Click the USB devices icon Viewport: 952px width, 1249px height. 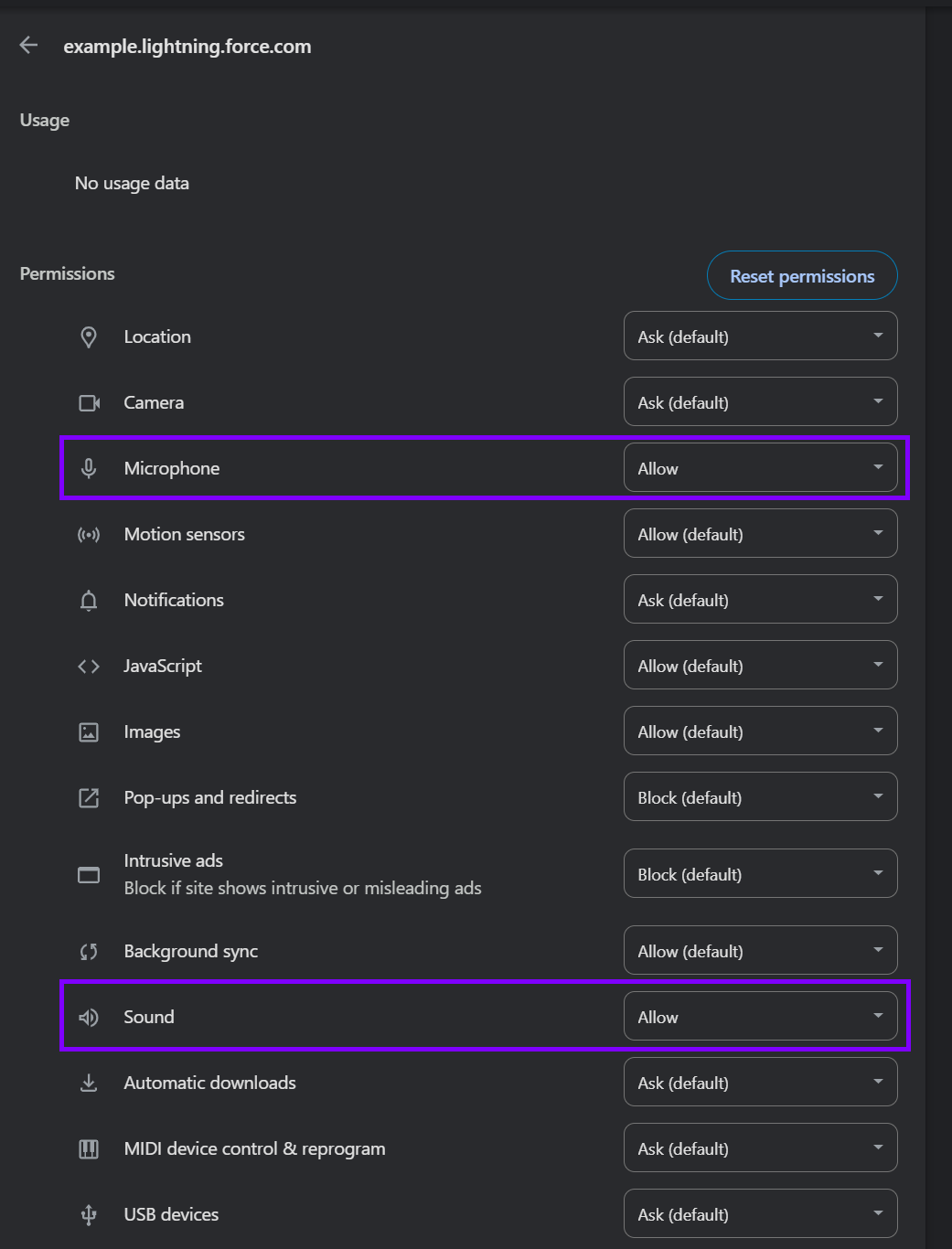(x=89, y=1215)
